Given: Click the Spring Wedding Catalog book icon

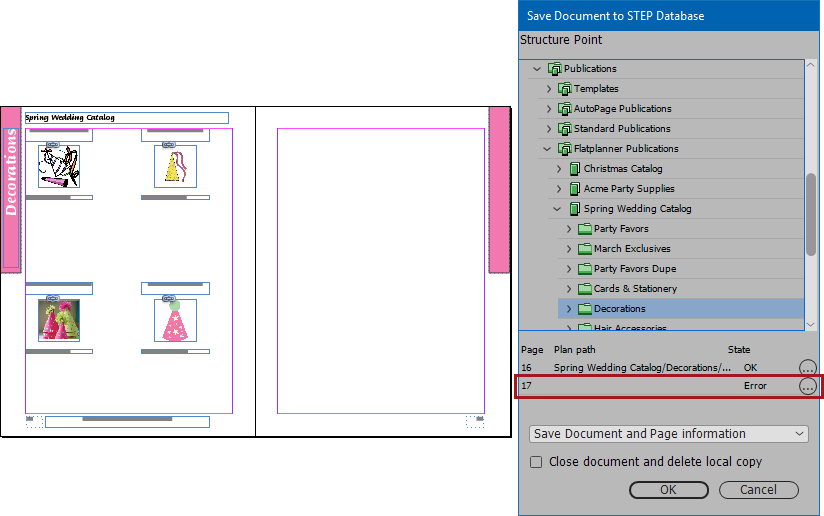Looking at the screenshot, I should tap(575, 209).
